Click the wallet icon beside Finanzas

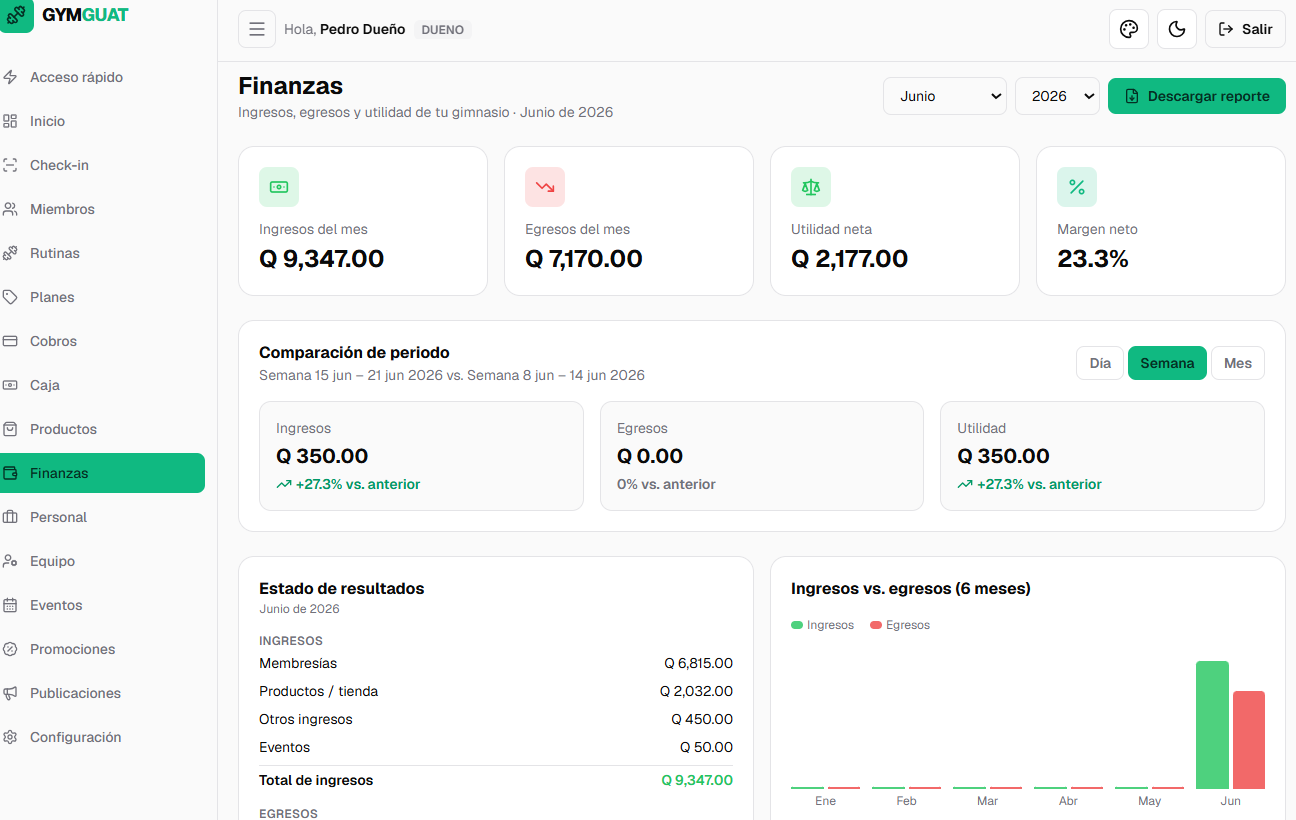point(10,473)
